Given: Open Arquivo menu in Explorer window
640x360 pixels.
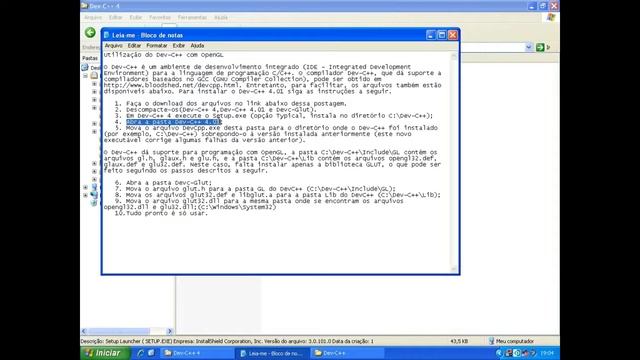Looking at the screenshot, I should [93, 18].
